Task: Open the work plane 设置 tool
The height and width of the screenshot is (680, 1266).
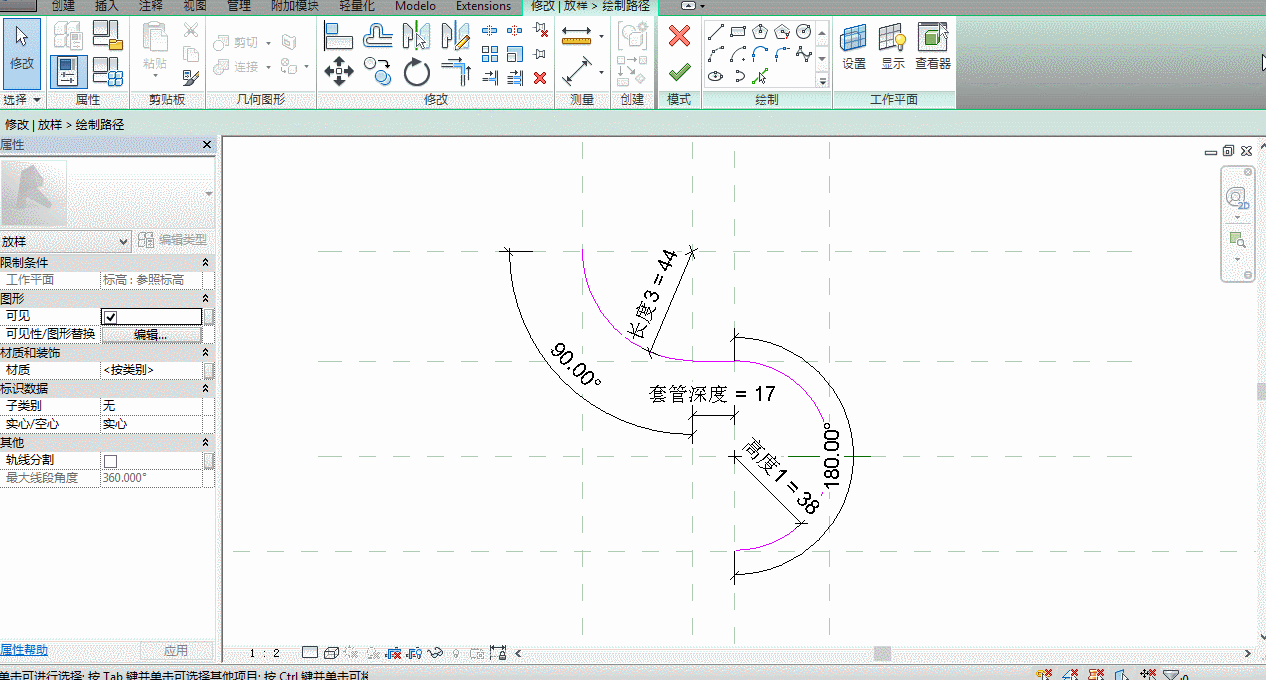Action: (853, 47)
